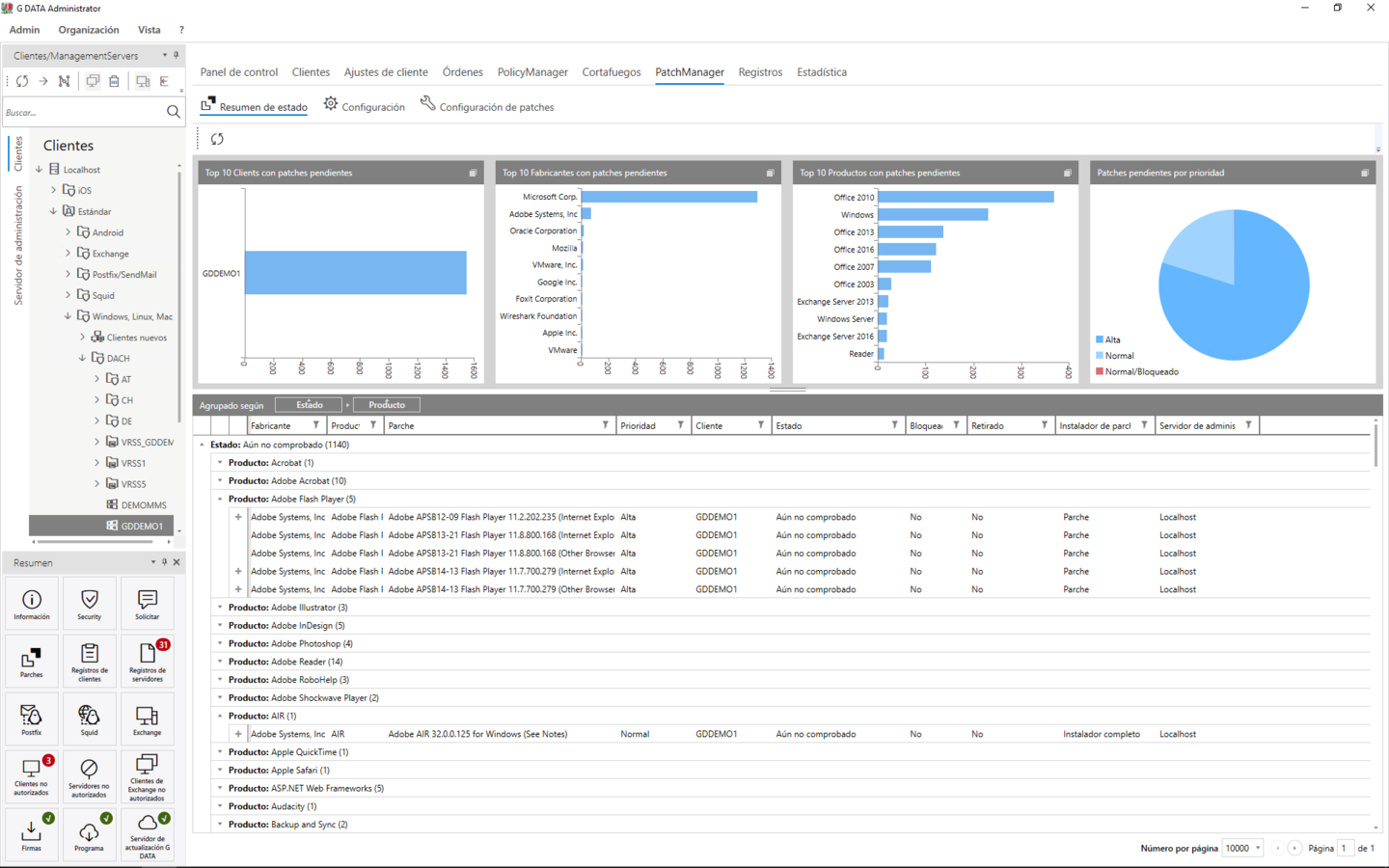Open the Programa update tile
This screenshot has width=1389, height=868.
tap(89, 834)
